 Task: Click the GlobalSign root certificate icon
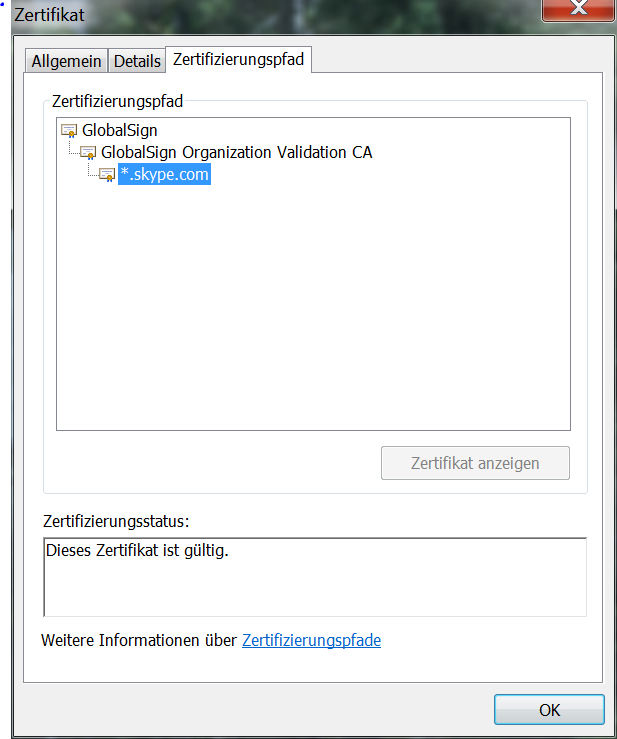(x=69, y=131)
